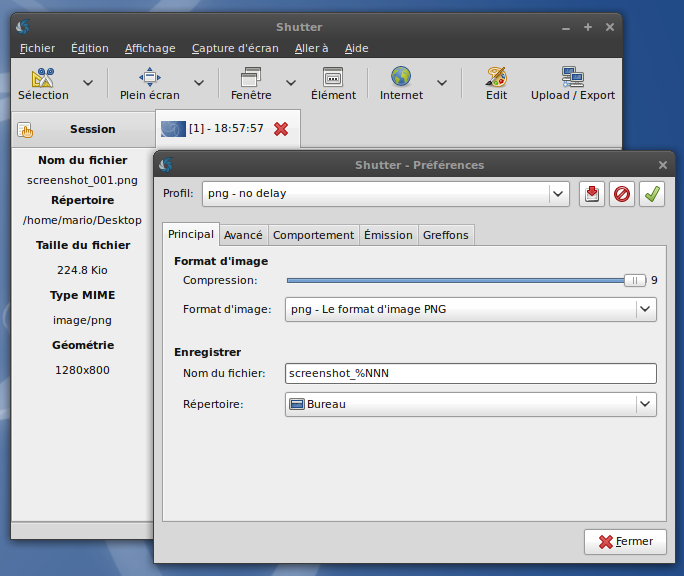Save profile with the red arrow icon

591,194
